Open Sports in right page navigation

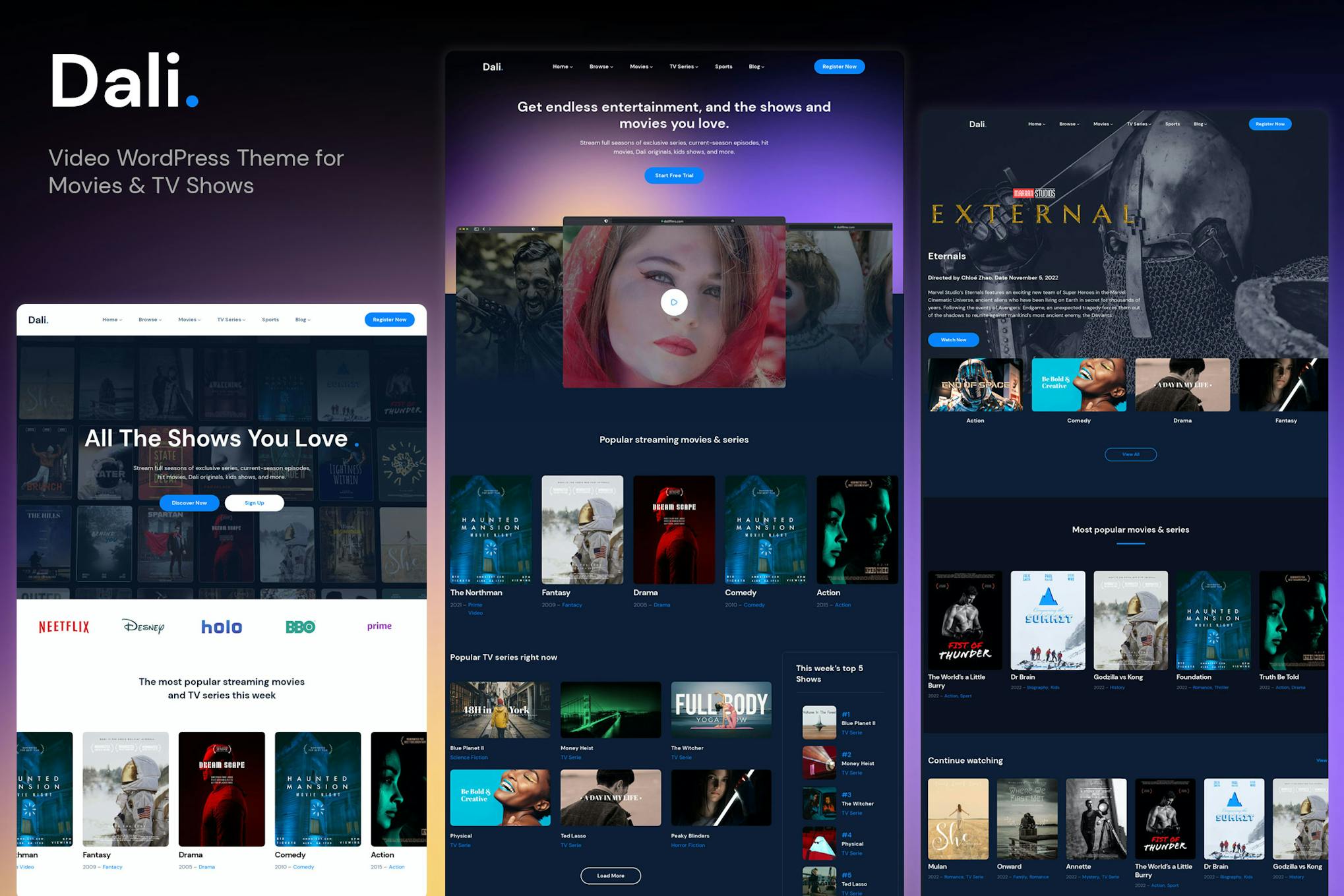[1172, 124]
